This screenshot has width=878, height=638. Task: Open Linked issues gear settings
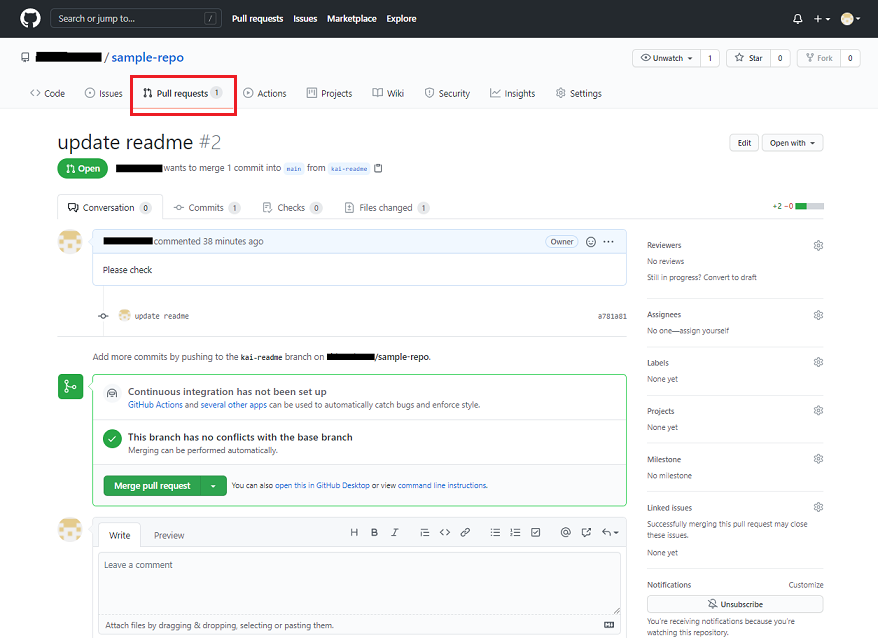pyautogui.click(x=818, y=507)
